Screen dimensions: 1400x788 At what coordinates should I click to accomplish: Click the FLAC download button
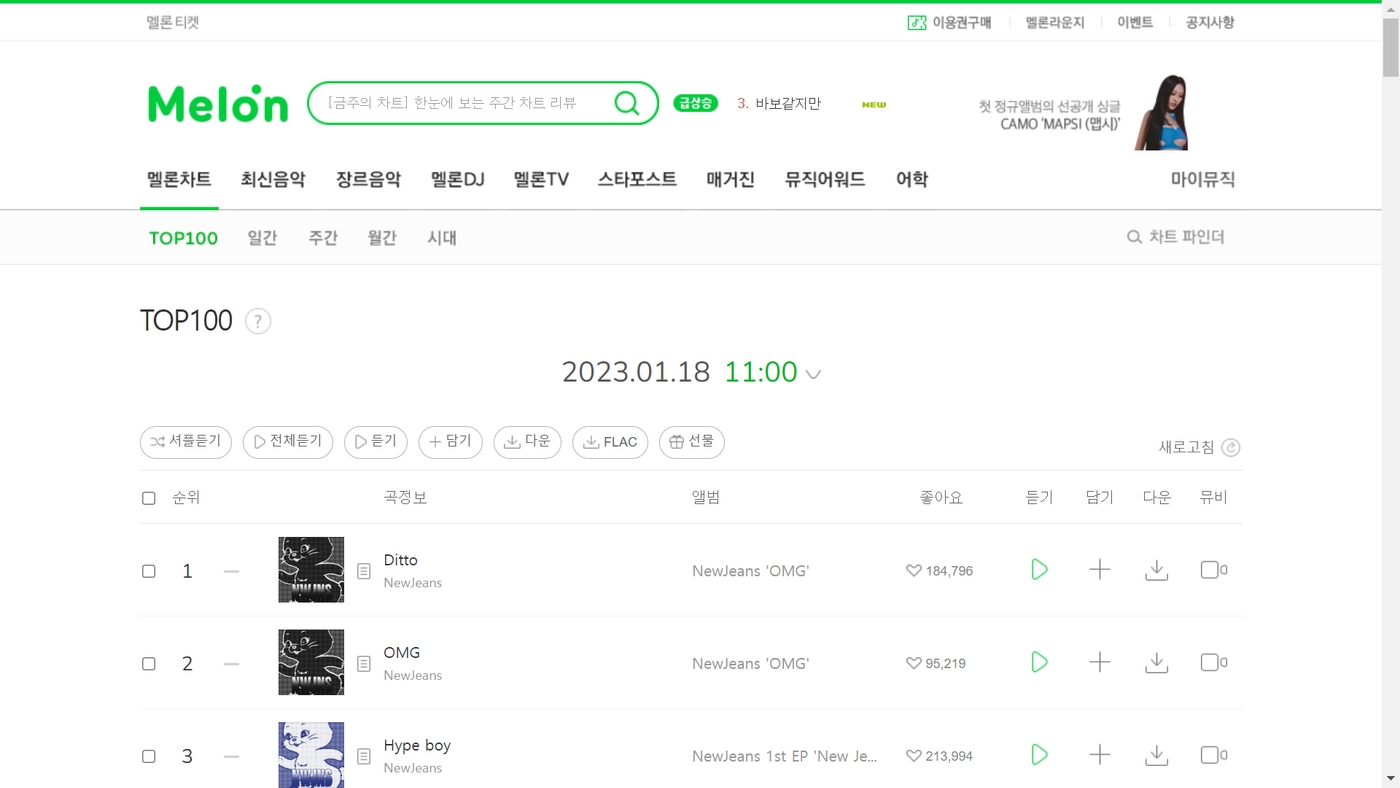(610, 442)
